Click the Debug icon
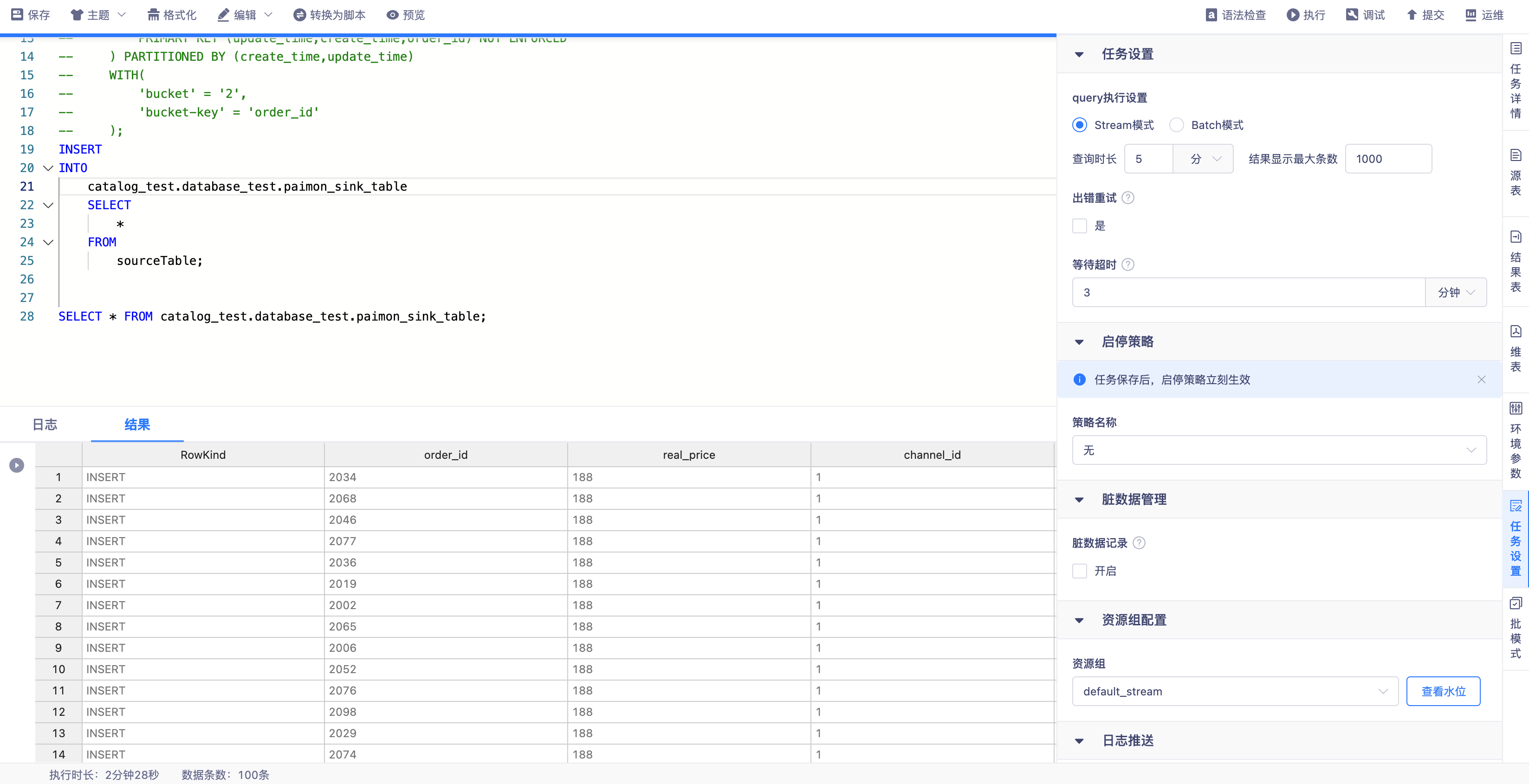1529x784 pixels. [1352, 15]
